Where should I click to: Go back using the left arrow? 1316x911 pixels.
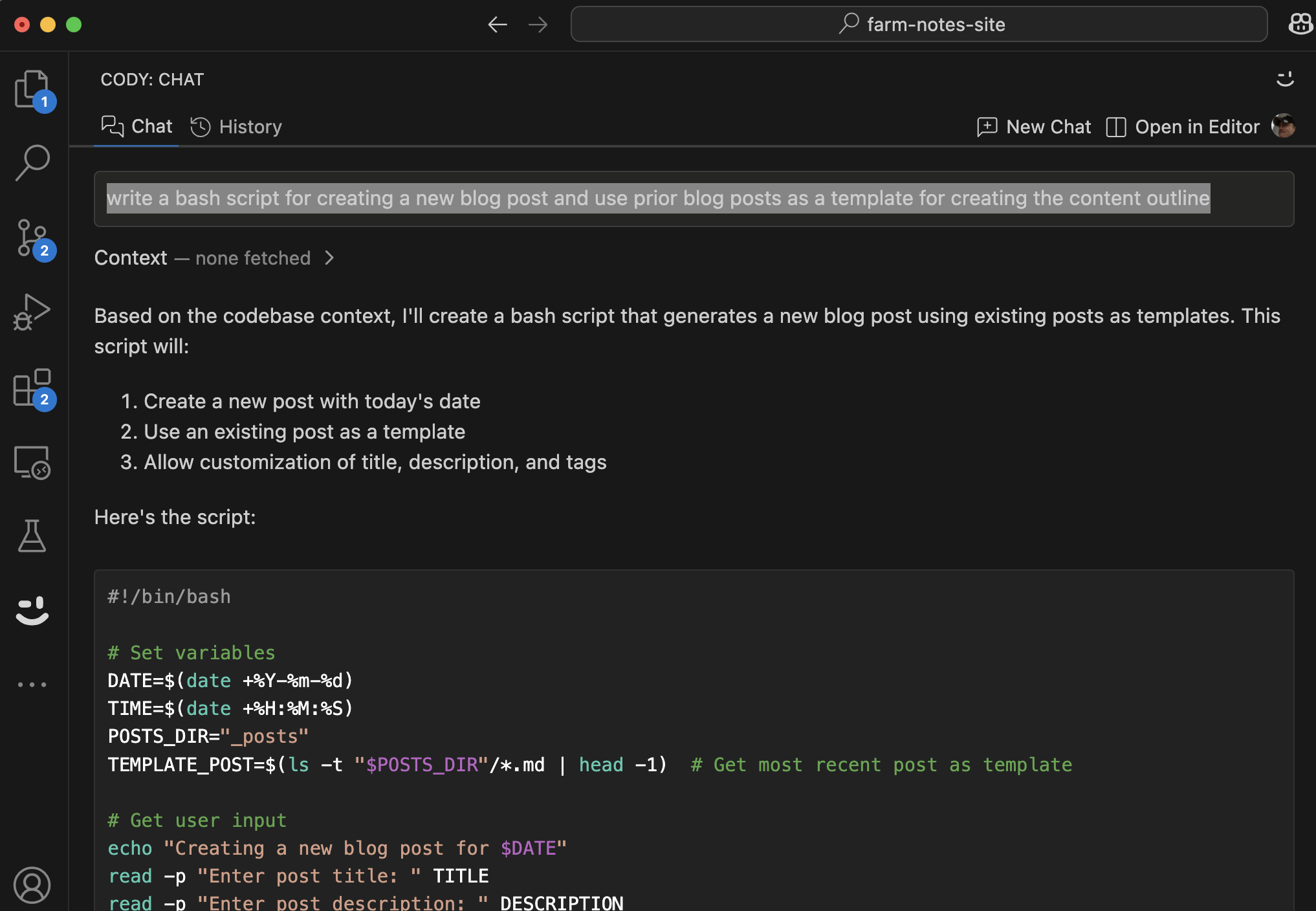click(497, 25)
